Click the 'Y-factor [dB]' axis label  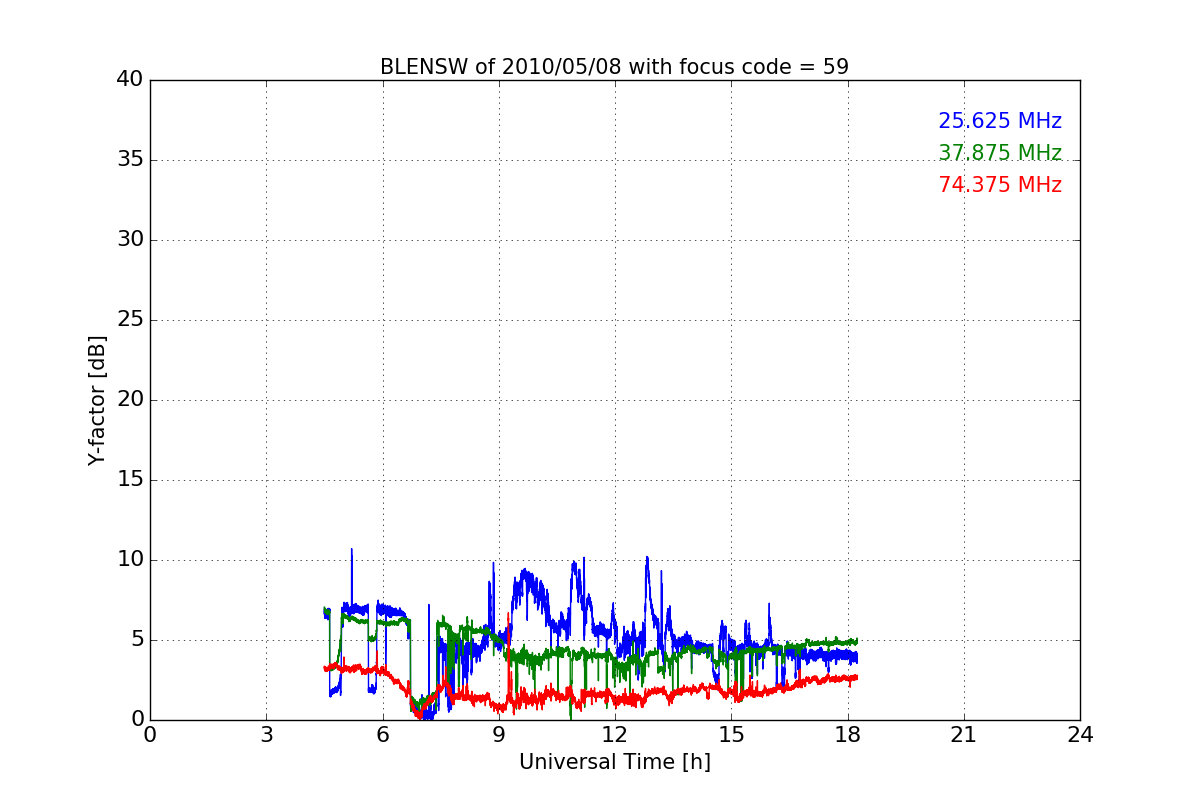pos(97,400)
